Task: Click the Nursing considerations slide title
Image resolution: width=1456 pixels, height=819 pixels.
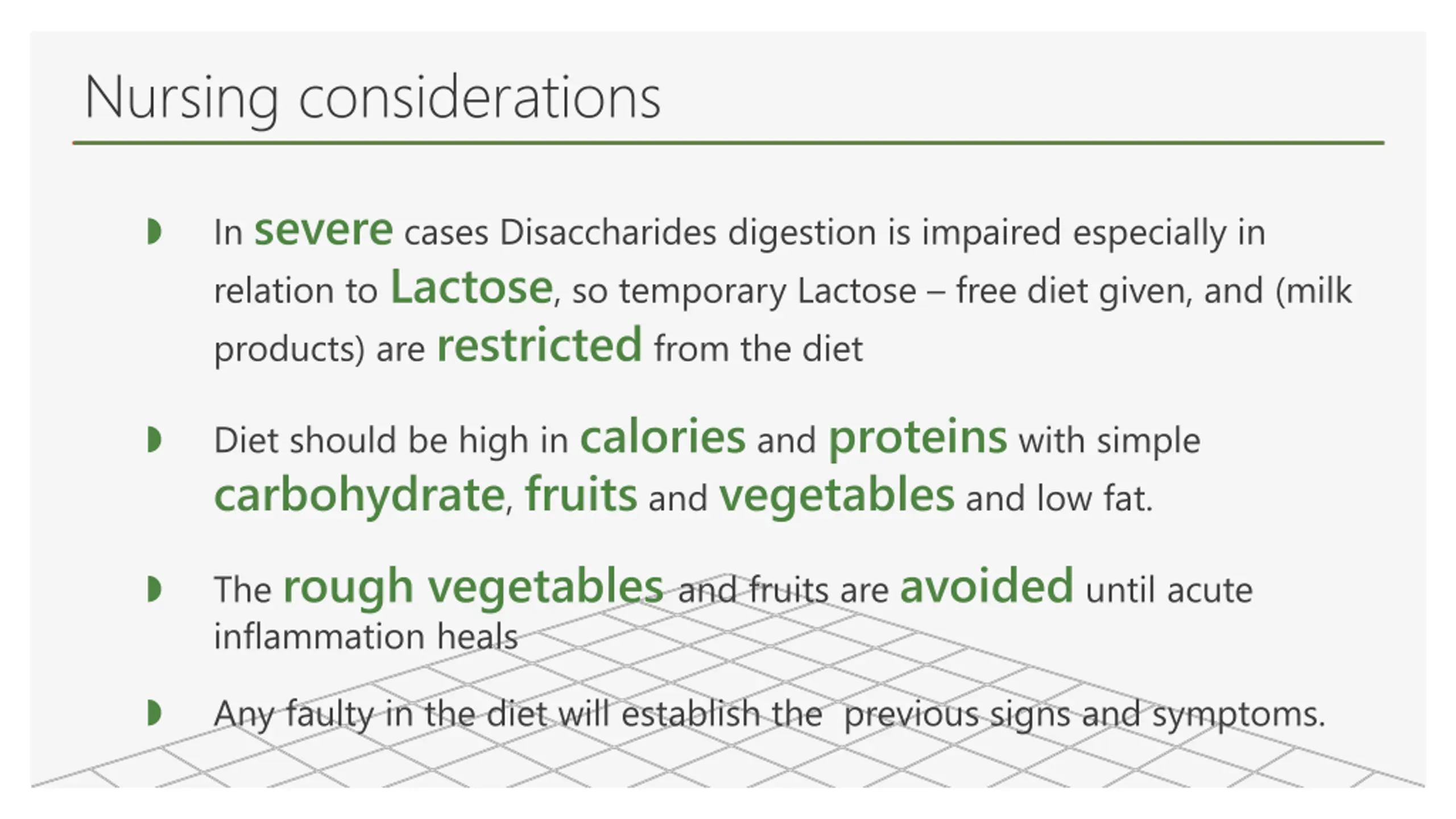Action: pyautogui.click(x=373, y=99)
